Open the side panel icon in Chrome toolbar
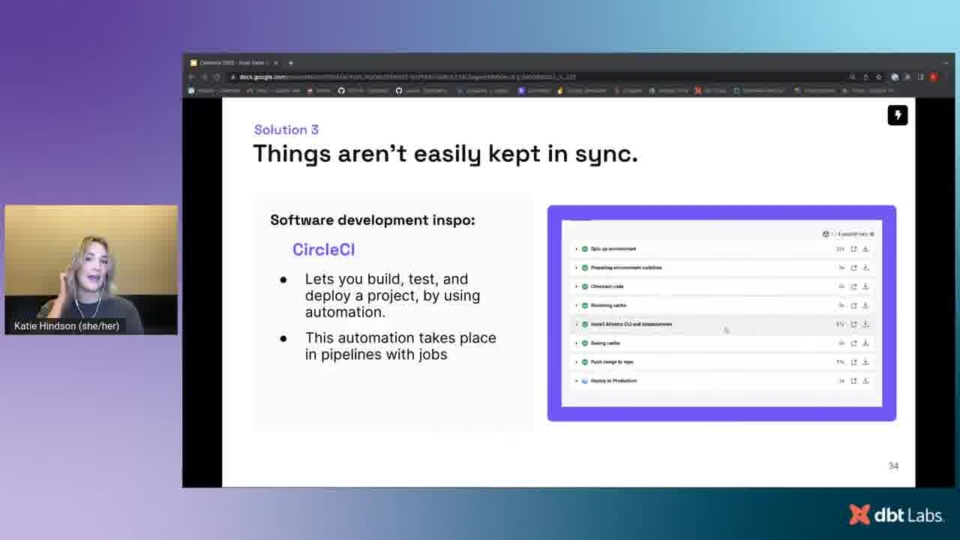The width and height of the screenshot is (960, 540). coord(920,77)
